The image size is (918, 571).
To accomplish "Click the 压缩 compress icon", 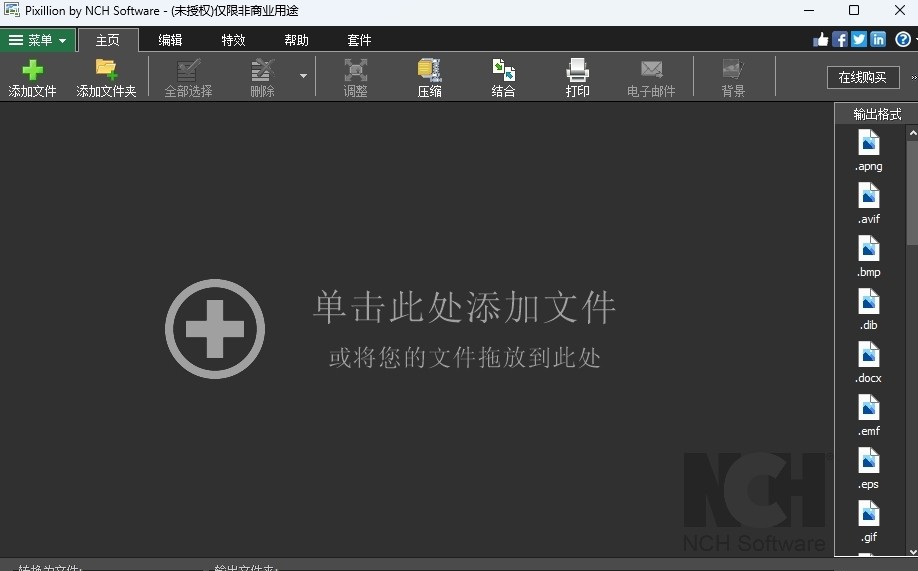I will click(429, 70).
